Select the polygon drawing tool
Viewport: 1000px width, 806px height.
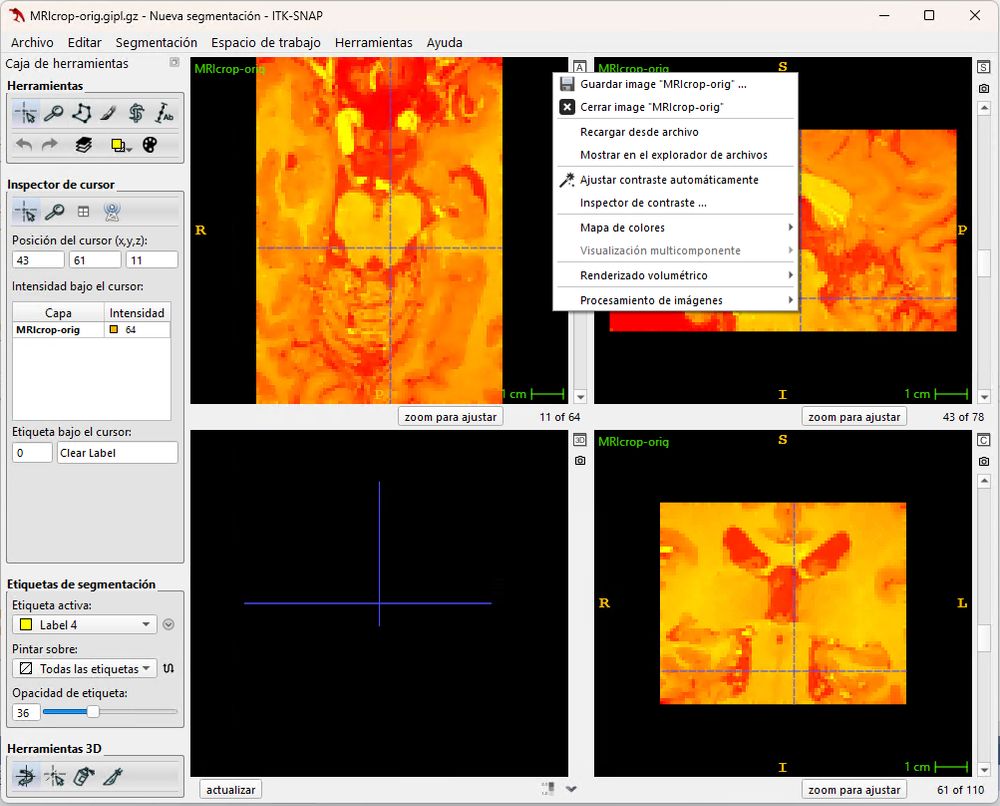pyautogui.click(x=81, y=114)
